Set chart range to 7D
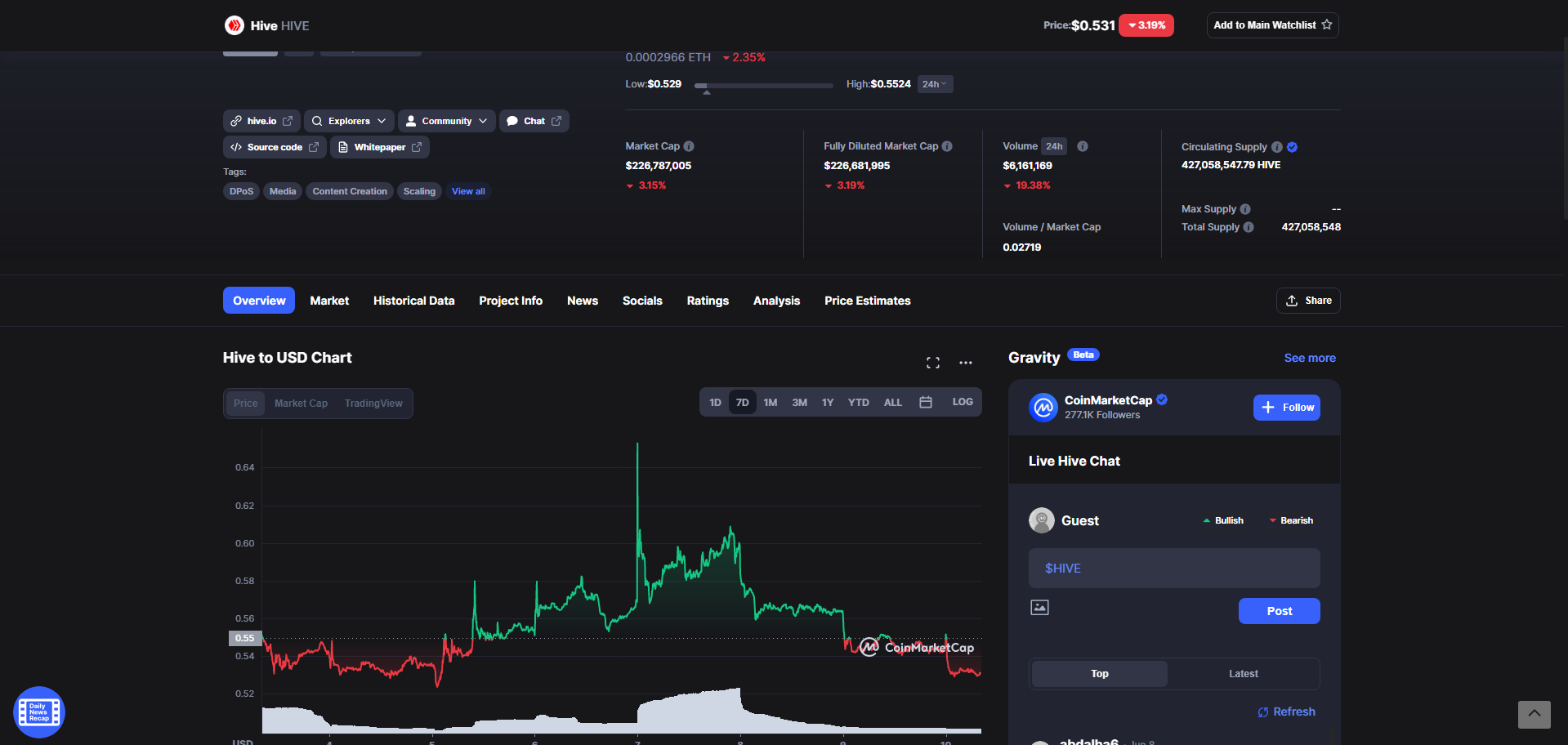 click(x=742, y=403)
